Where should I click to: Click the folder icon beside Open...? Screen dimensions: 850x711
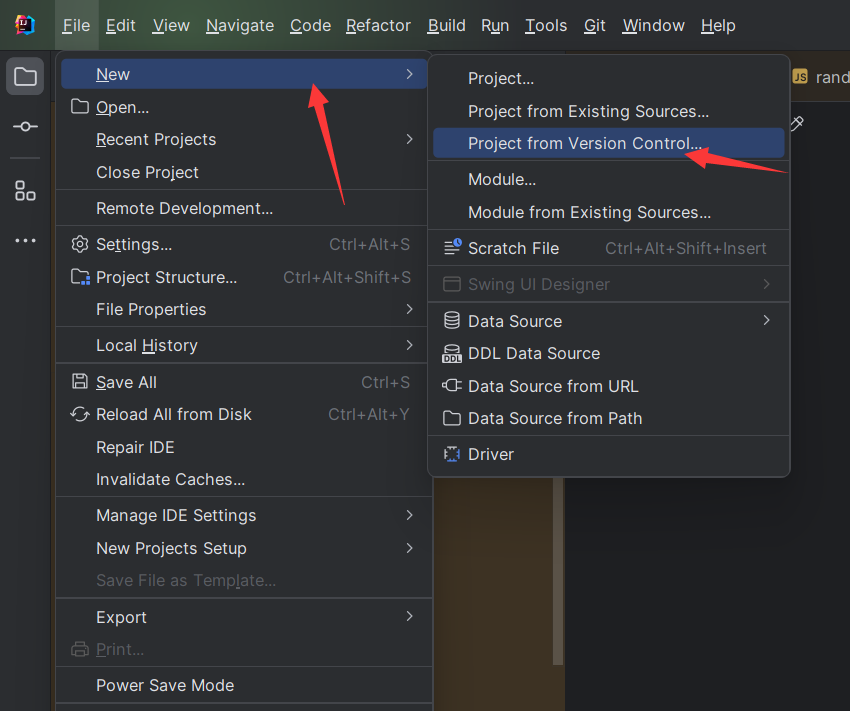pyautogui.click(x=80, y=107)
